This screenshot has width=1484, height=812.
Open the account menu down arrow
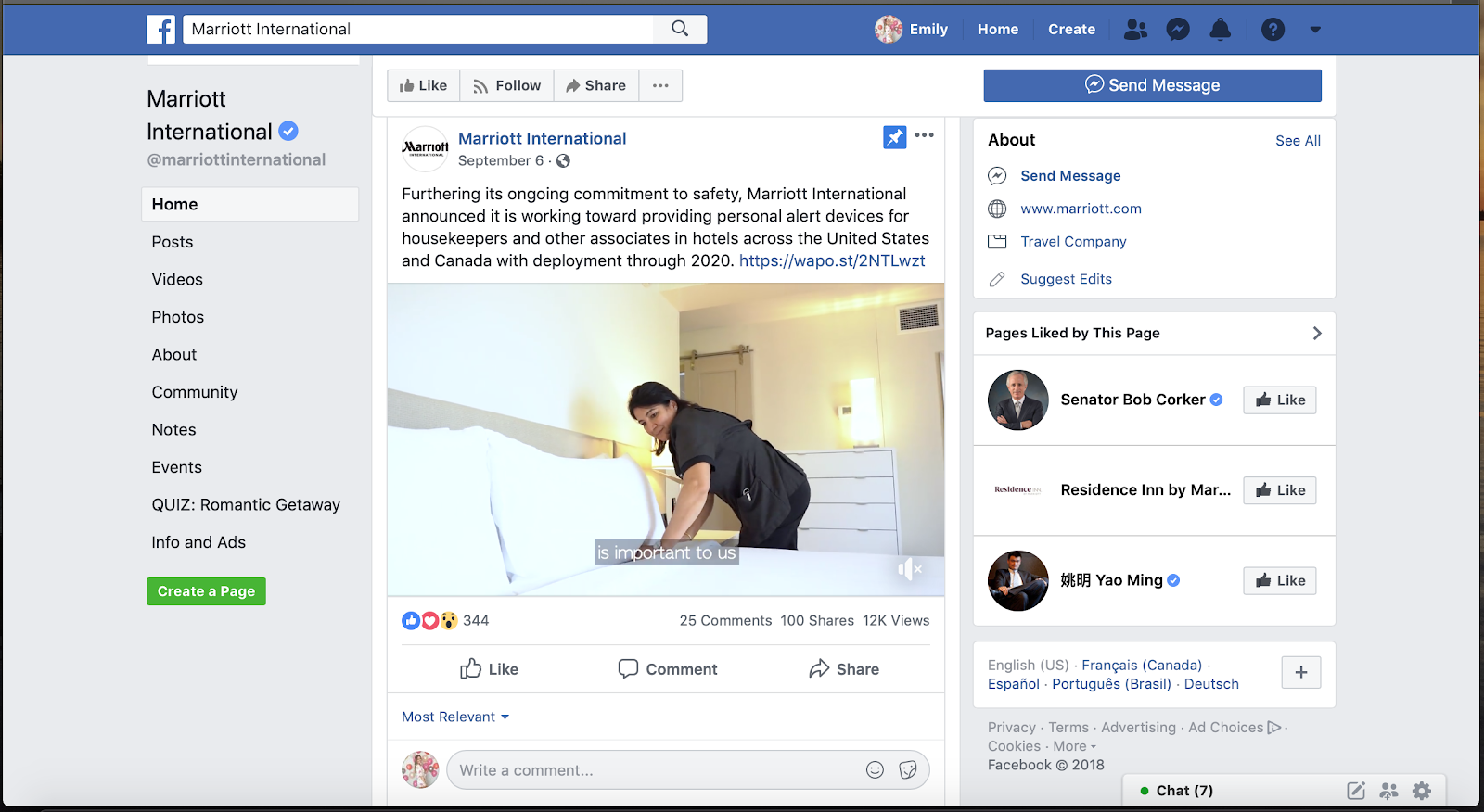(x=1315, y=30)
